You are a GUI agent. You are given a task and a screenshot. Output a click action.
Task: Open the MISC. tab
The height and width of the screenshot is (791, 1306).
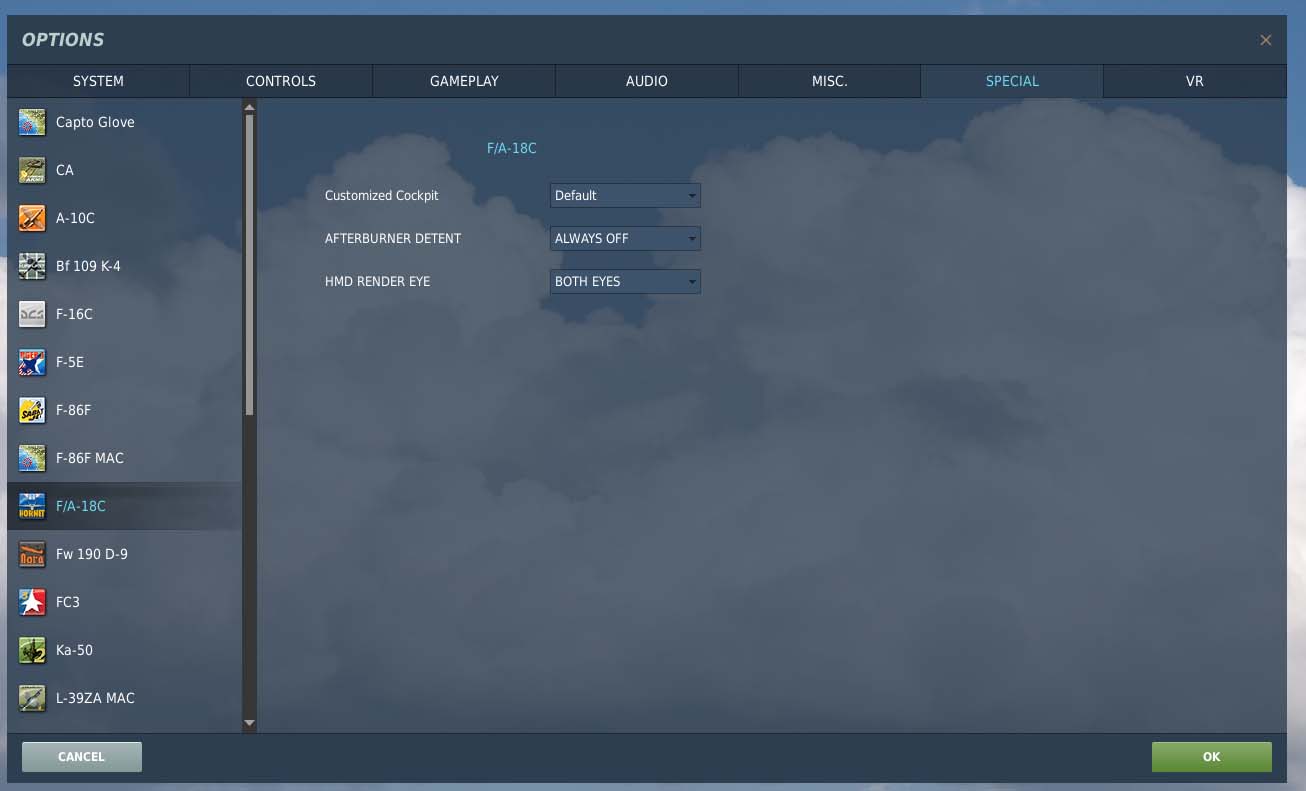coord(829,81)
